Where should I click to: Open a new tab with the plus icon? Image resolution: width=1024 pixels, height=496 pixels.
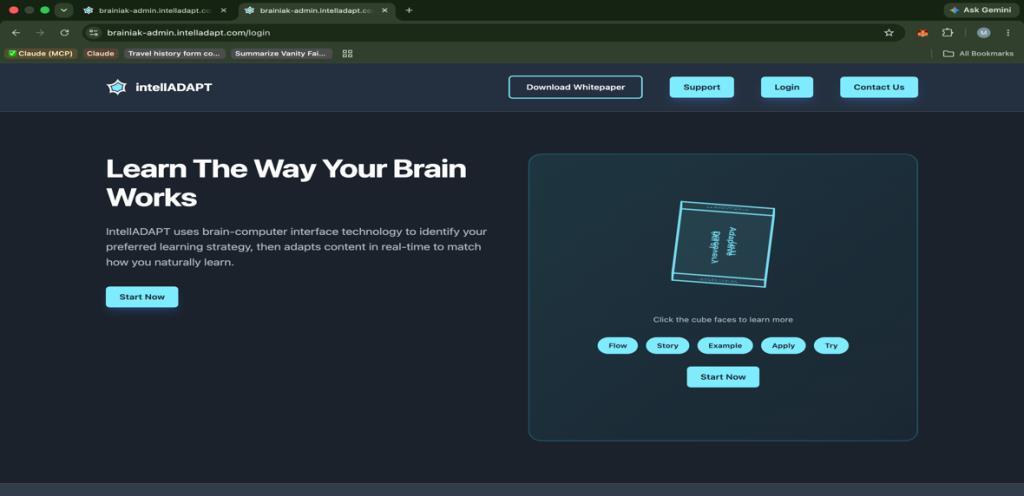click(409, 10)
